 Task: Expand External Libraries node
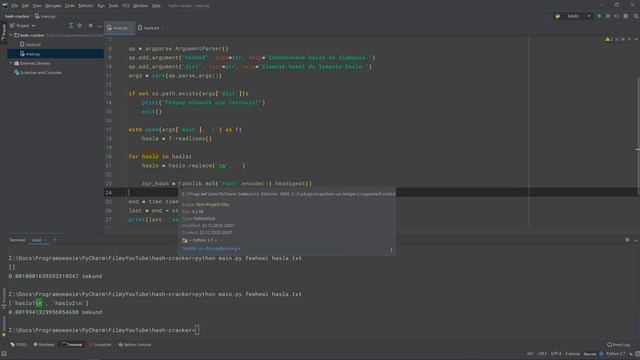coord(11,63)
